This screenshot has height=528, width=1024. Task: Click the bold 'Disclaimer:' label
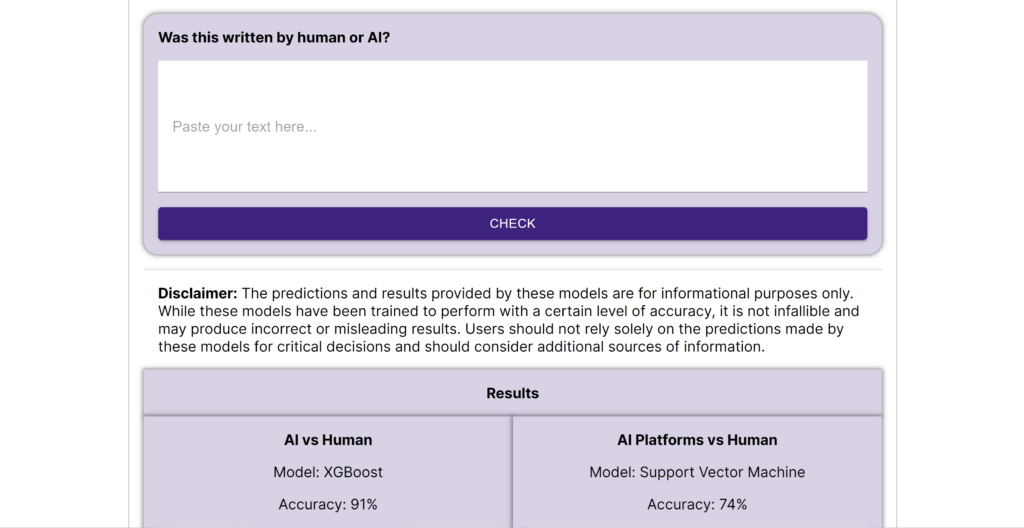point(197,294)
